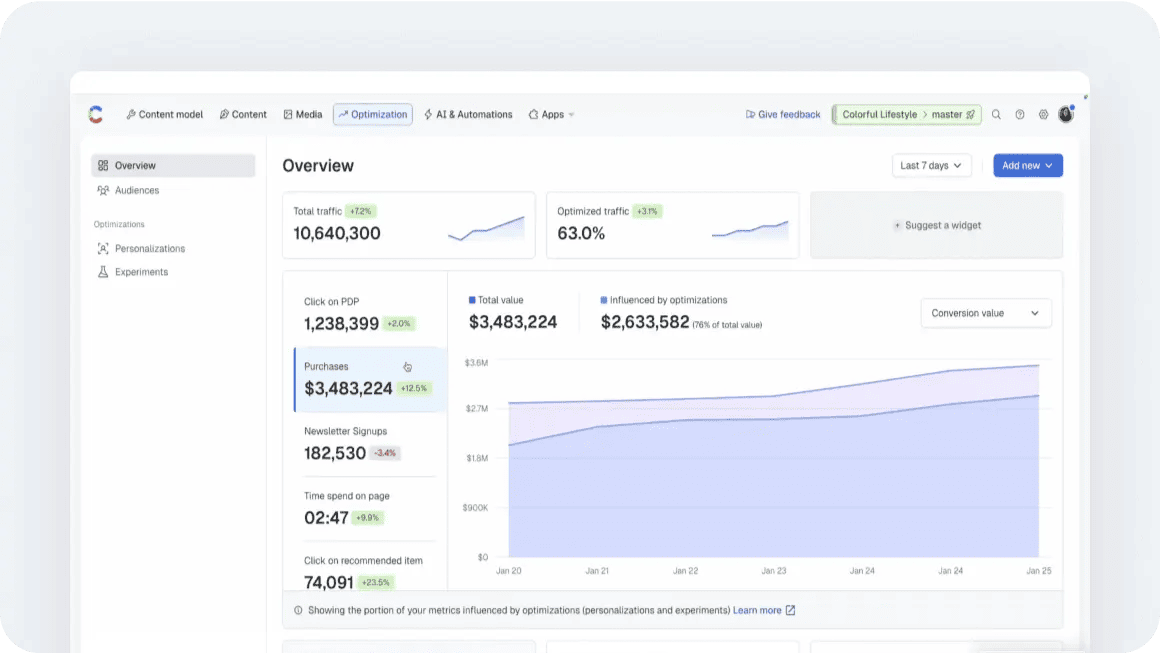
Task: Expand the Apps dropdown in the navigation
Action: click(551, 114)
